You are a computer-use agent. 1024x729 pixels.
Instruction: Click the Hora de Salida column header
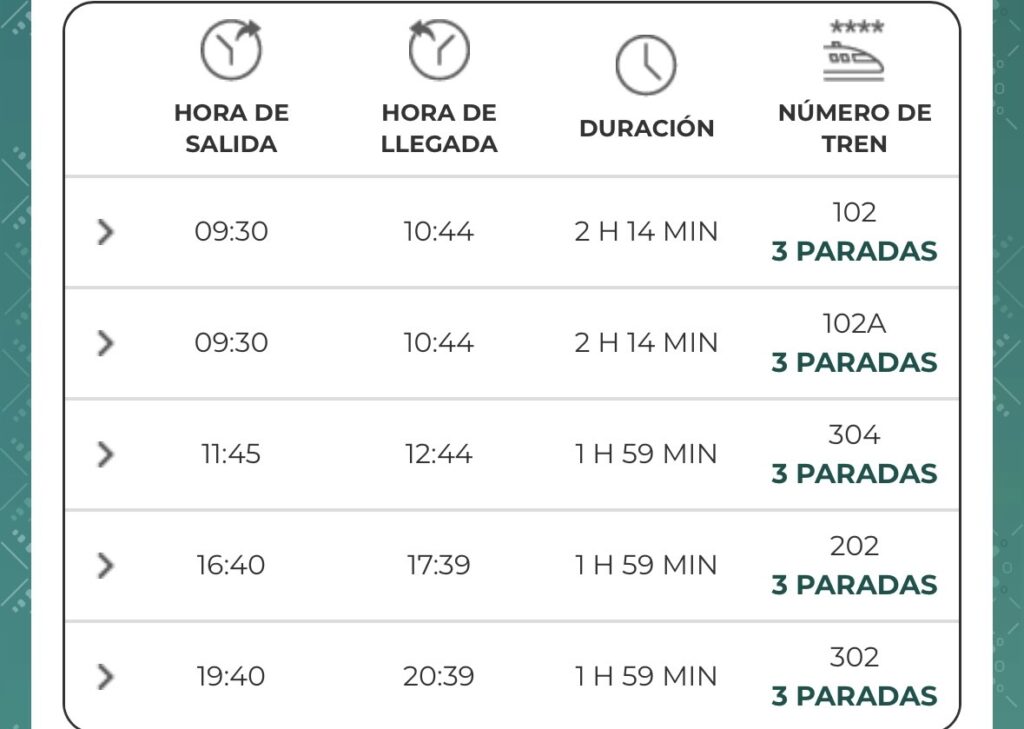point(231,128)
